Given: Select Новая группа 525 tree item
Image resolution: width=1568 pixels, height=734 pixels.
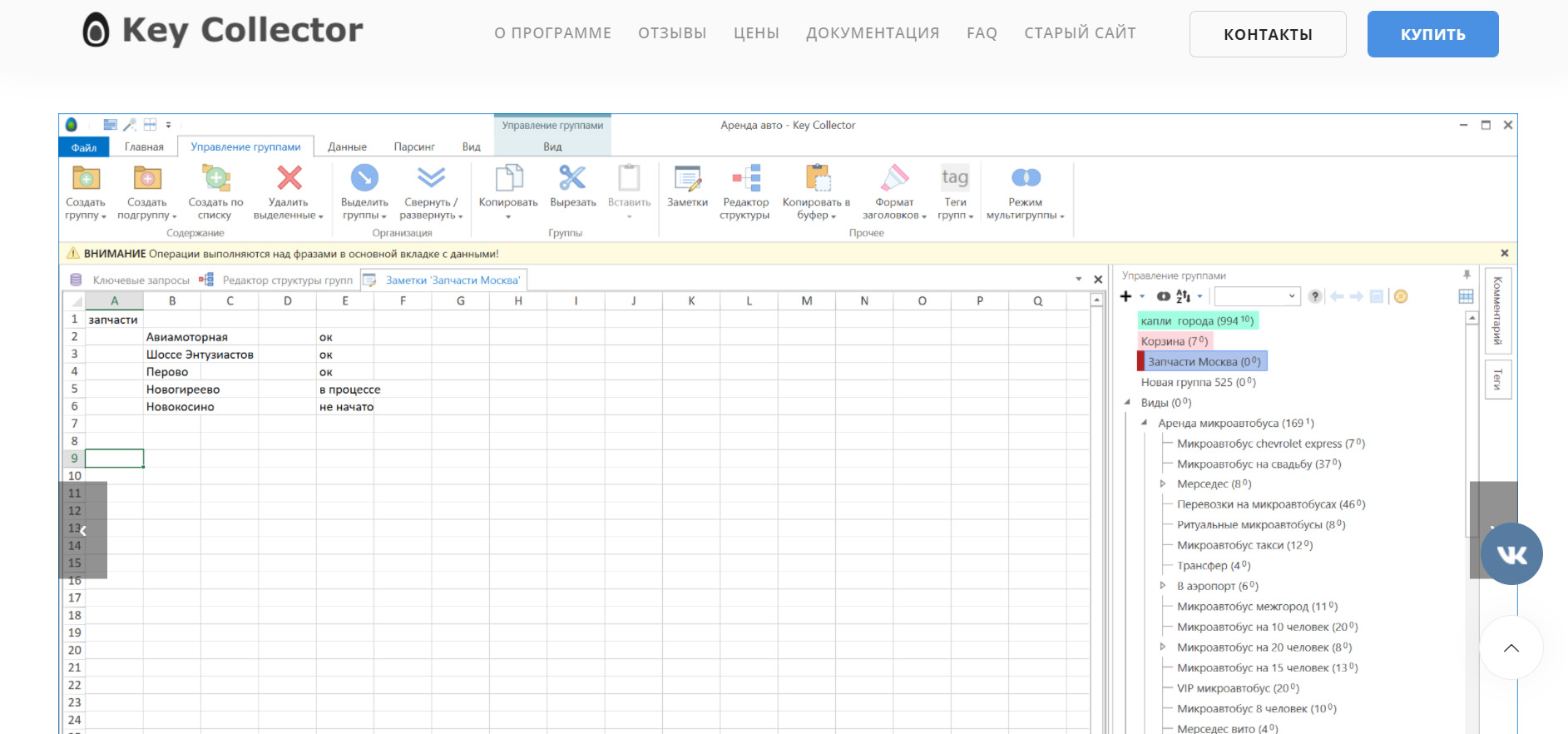Looking at the screenshot, I should point(1198,382).
